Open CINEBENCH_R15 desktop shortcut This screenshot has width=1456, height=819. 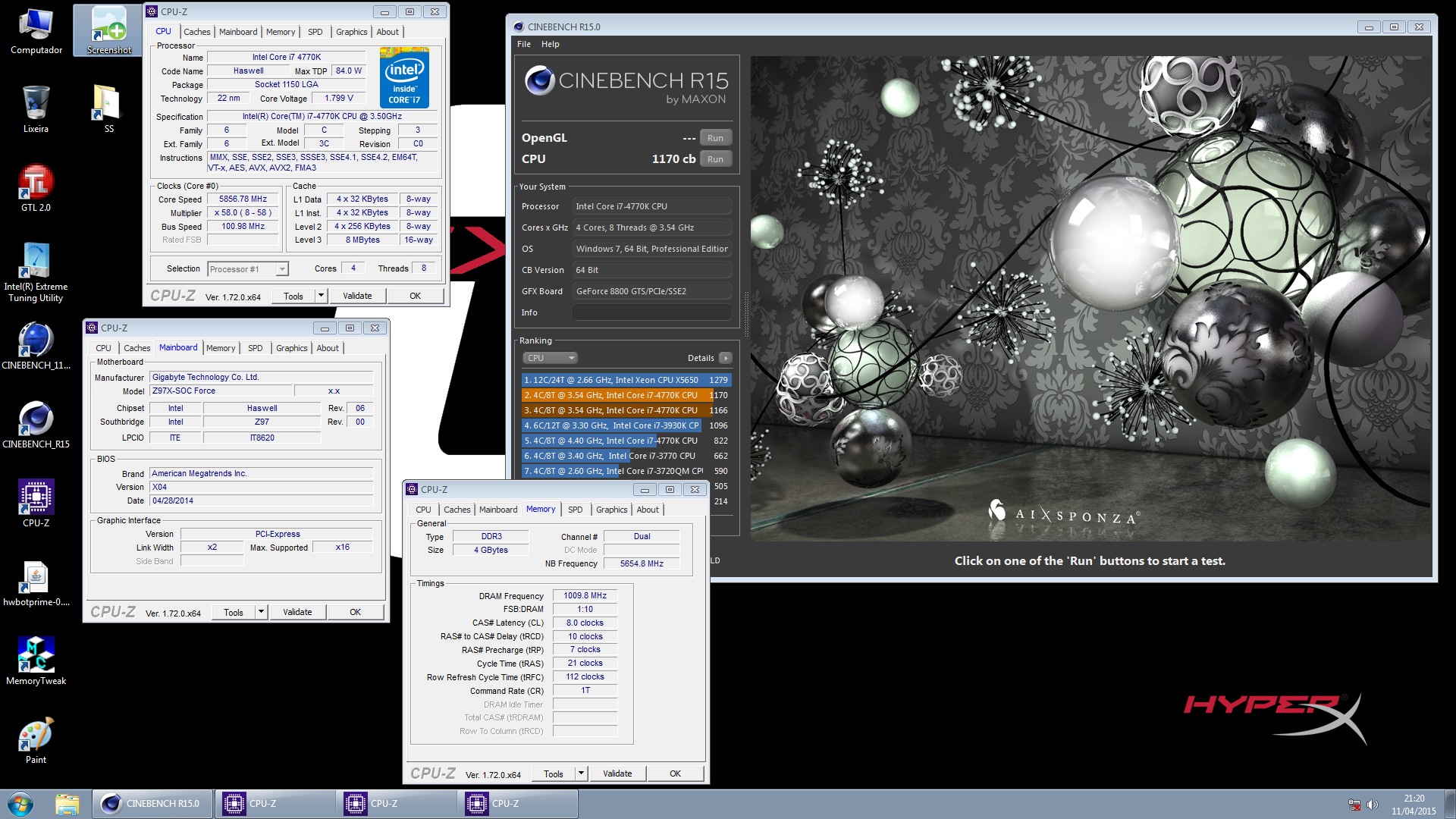36,425
